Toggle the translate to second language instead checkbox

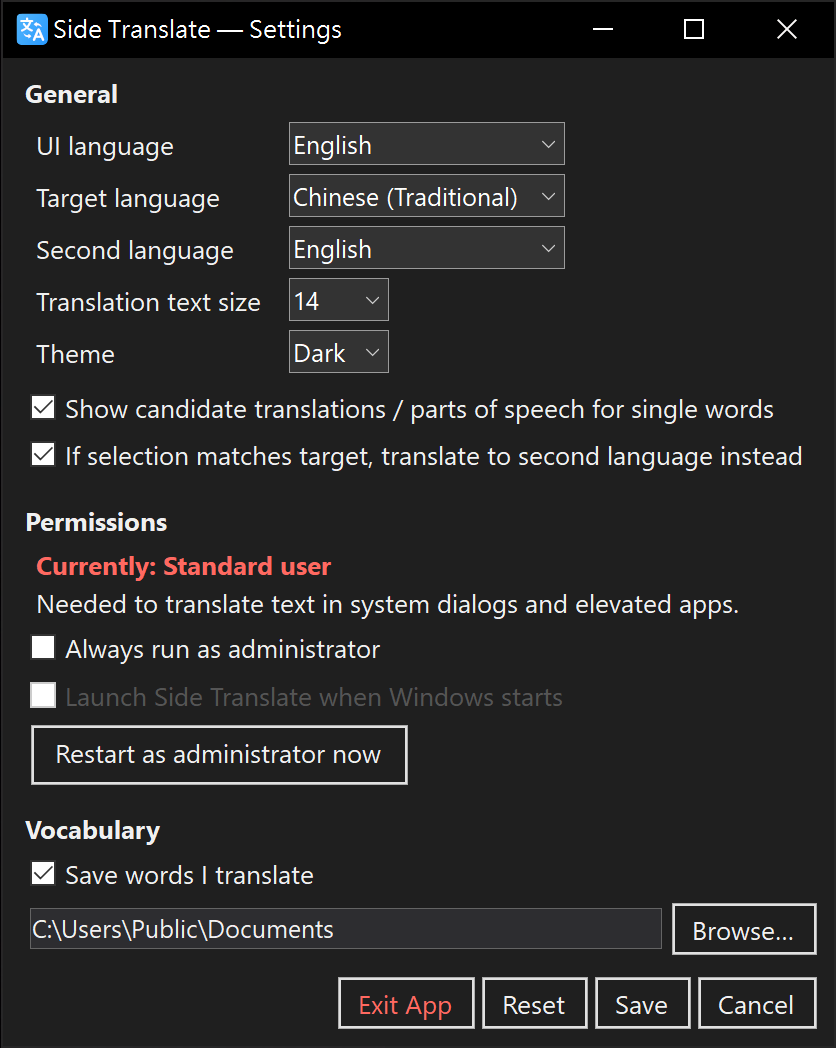pyautogui.click(x=43, y=454)
